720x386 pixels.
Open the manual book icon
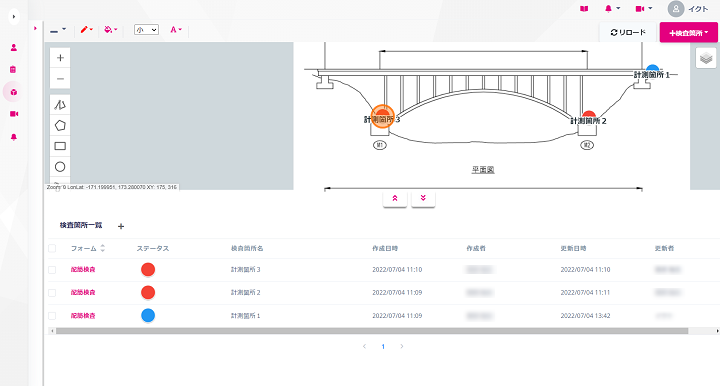(x=584, y=9)
